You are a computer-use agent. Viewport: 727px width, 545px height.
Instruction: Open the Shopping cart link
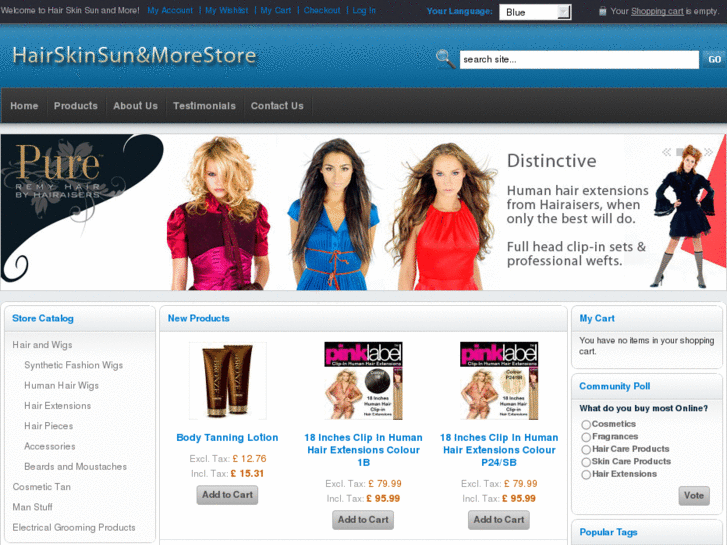[657, 11]
